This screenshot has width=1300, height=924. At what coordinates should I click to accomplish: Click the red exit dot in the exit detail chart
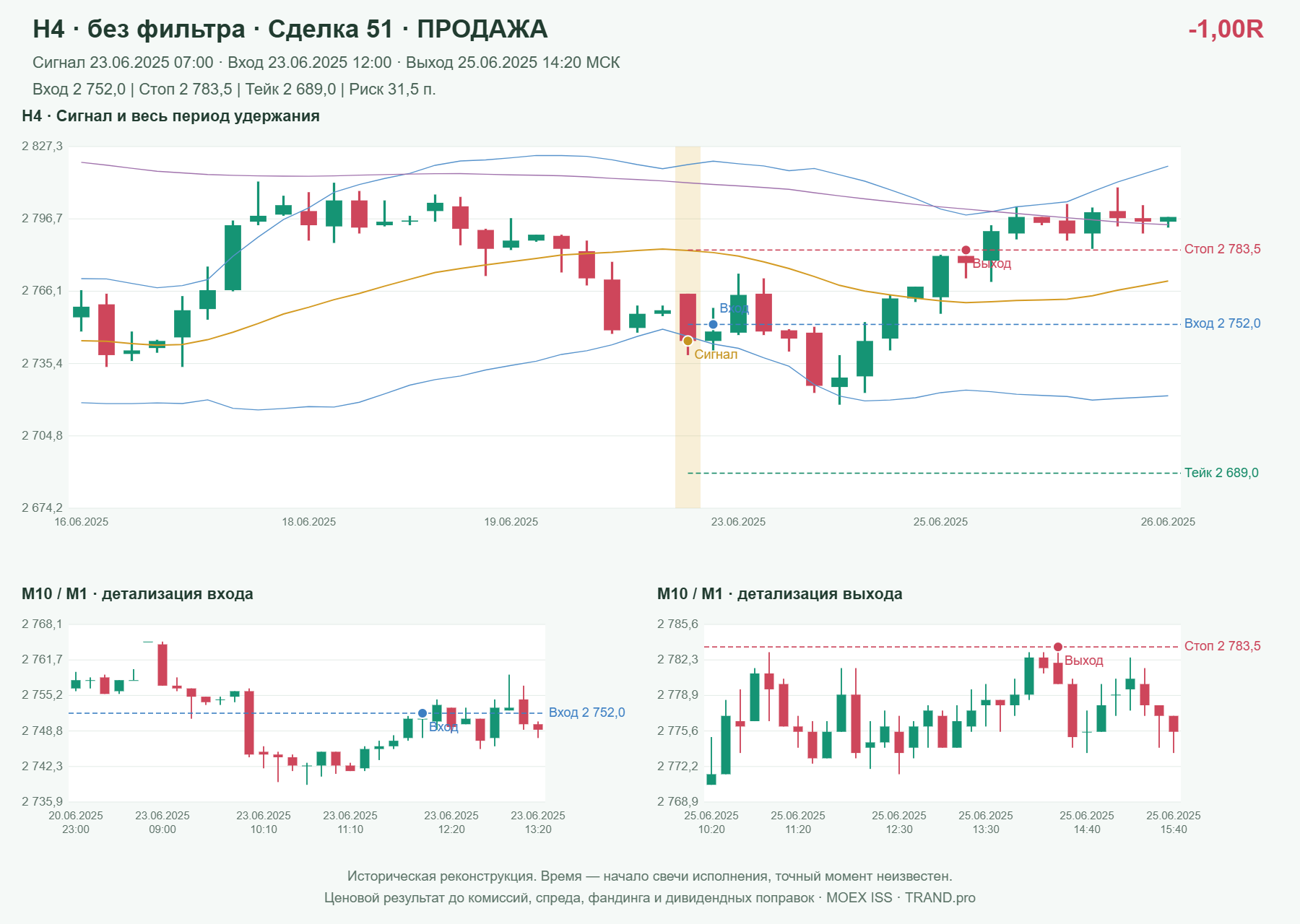click(1058, 647)
